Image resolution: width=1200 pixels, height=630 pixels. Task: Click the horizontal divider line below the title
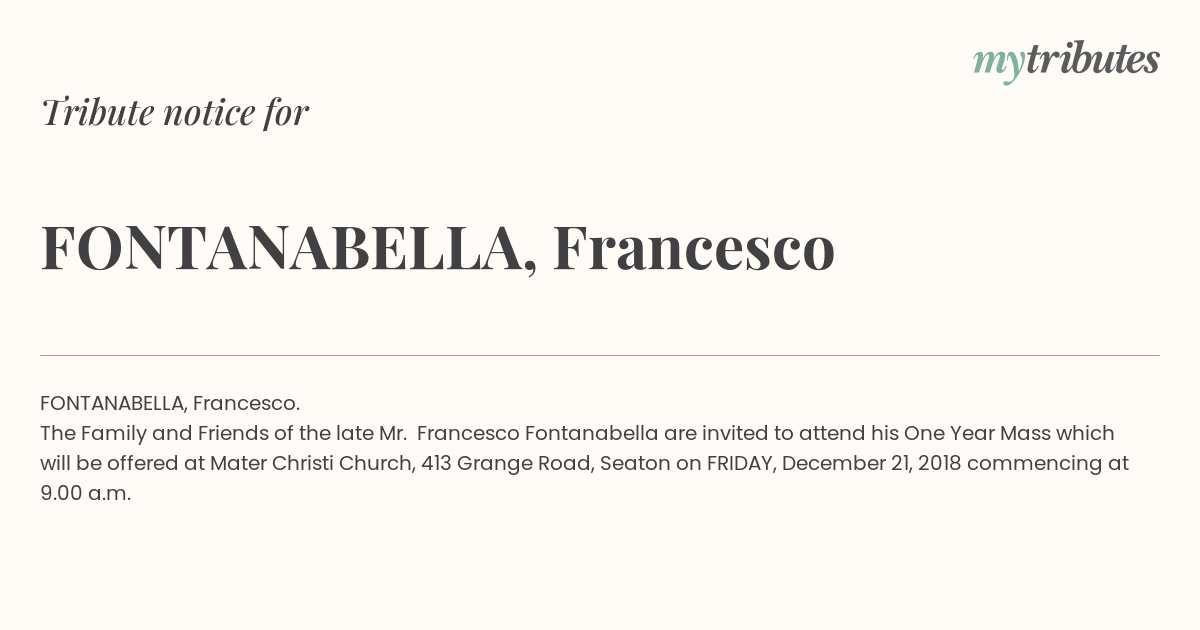[x=600, y=355]
